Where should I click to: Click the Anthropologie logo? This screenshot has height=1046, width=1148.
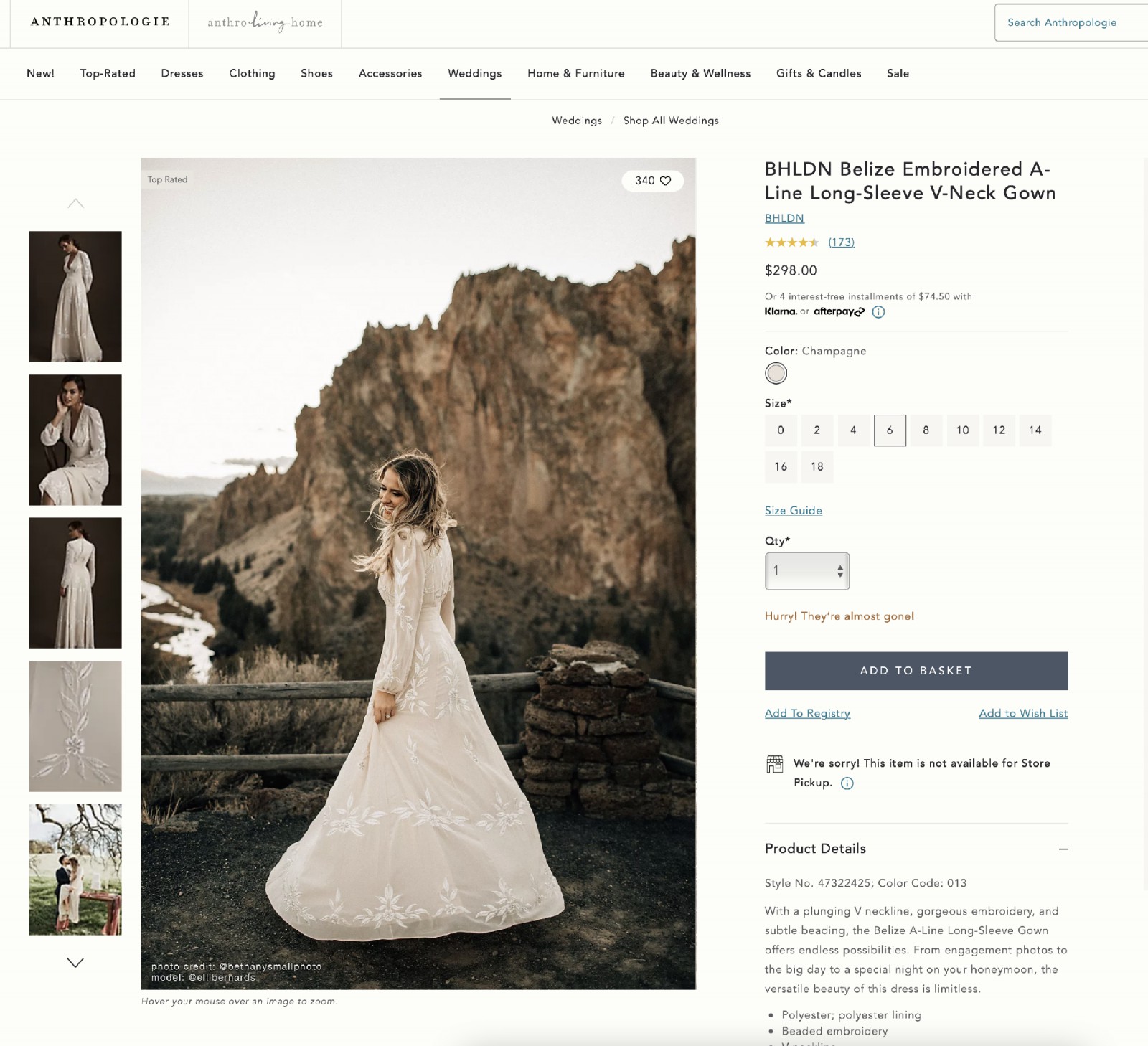98,21
